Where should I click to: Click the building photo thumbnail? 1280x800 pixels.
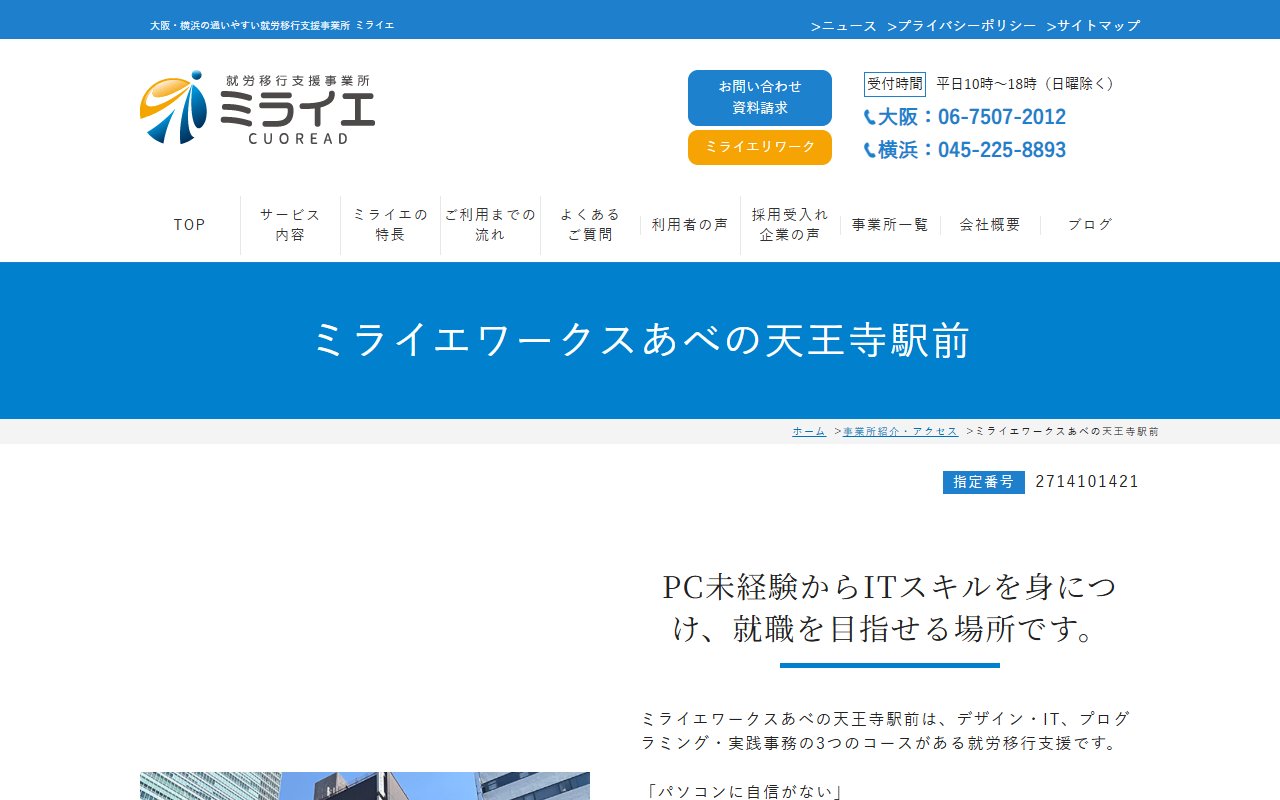coord(365,786)
